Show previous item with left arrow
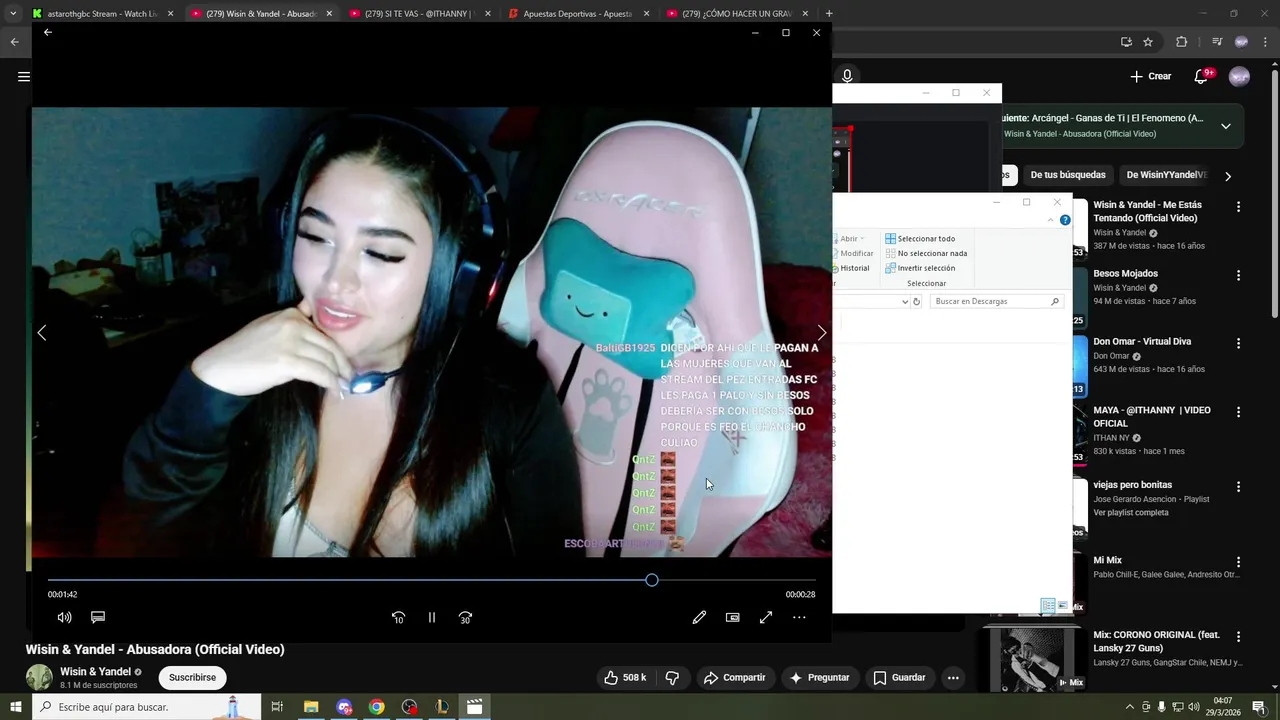Viewport: 1280px width, 720px height. (x=42, y=333)
